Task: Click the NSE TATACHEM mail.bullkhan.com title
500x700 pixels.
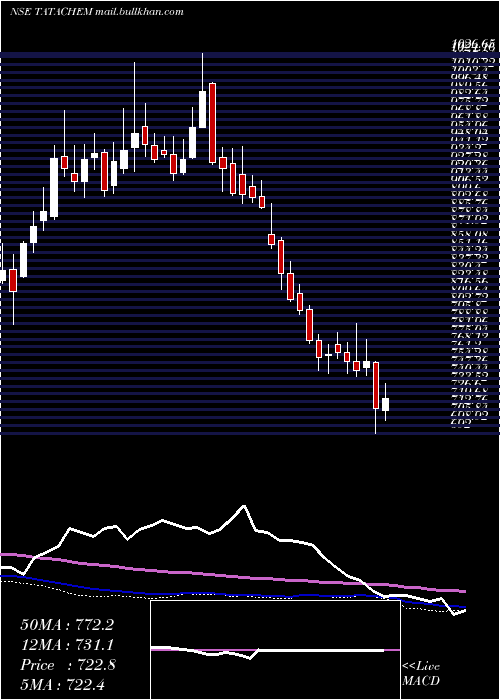Action: point(96,12)
